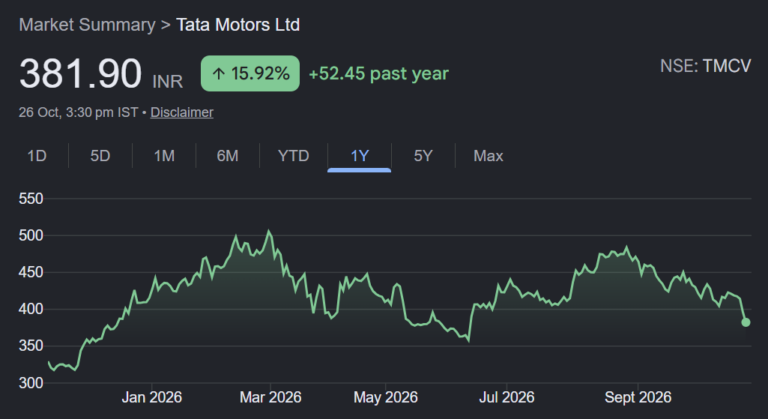
Task: Click the 500 y-axis value
Action: click(31, 235)
